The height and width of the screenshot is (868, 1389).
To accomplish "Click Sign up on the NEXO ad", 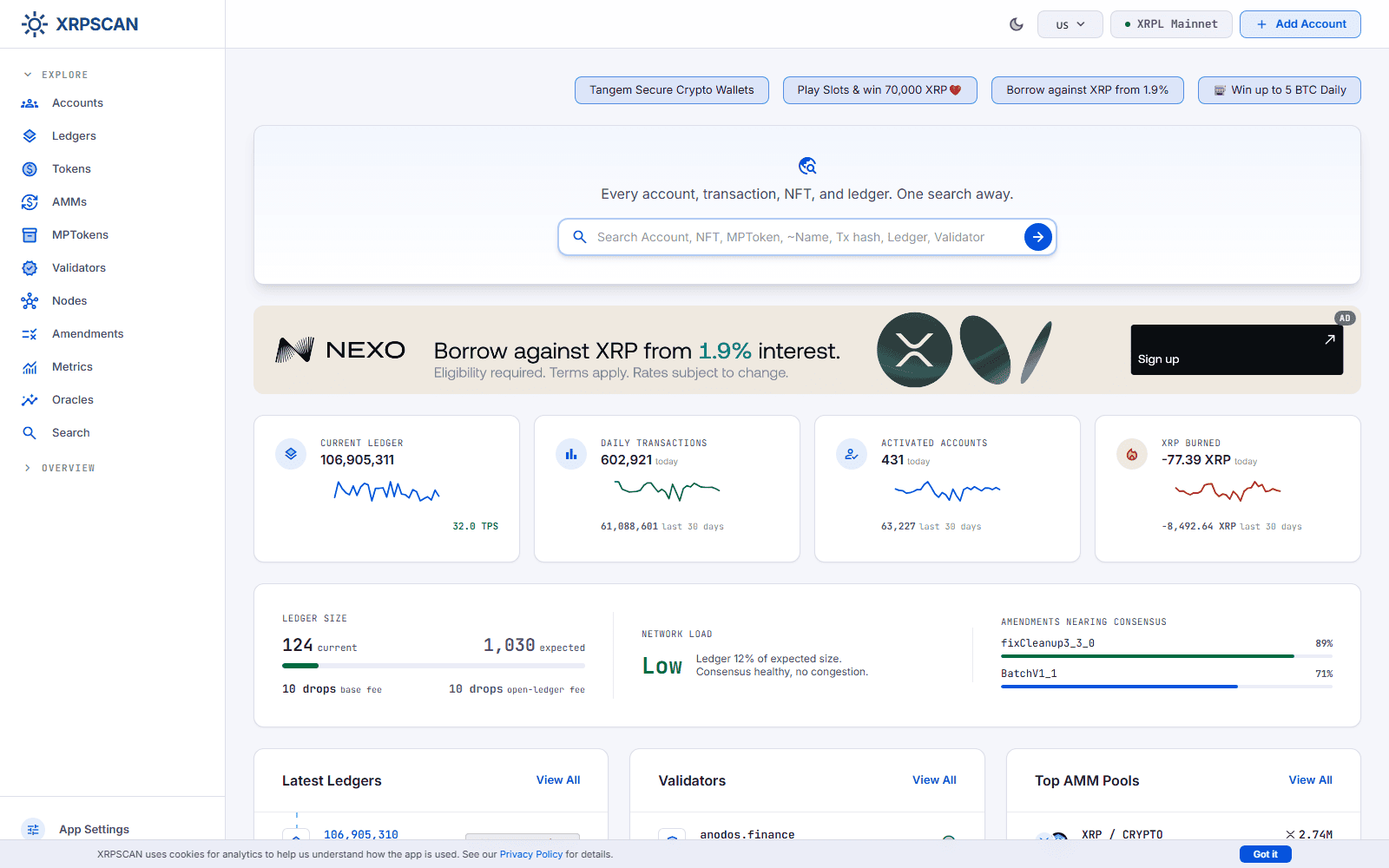I will 1237,350.
